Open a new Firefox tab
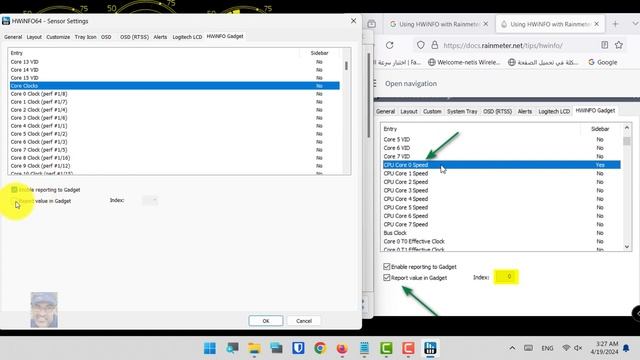Viewport: 640px width, 360px height. pos(615,24)
